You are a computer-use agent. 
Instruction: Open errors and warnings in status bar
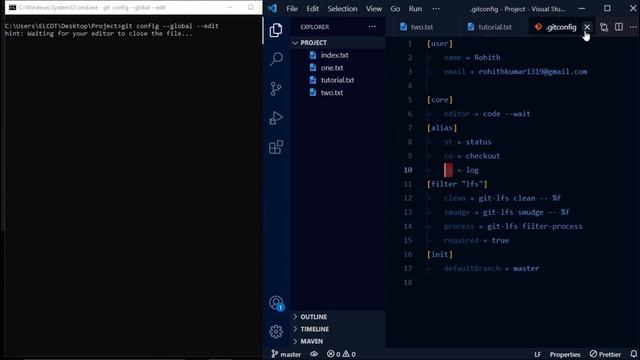click(341, 354)
